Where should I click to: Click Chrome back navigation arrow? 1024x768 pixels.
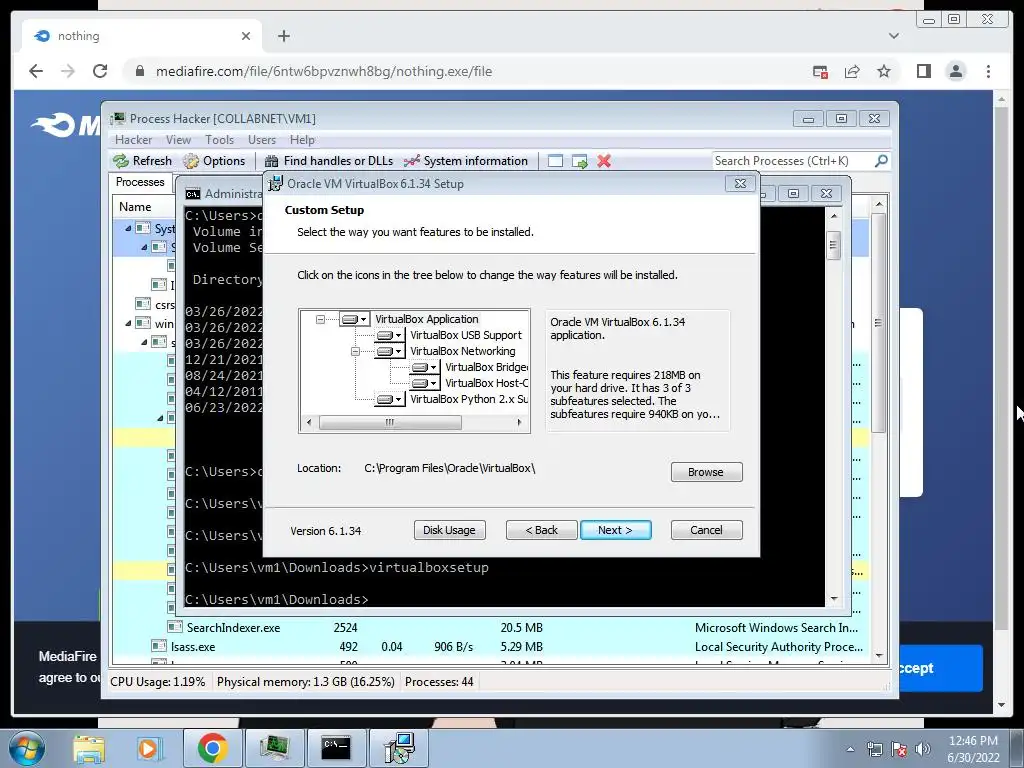36,71
